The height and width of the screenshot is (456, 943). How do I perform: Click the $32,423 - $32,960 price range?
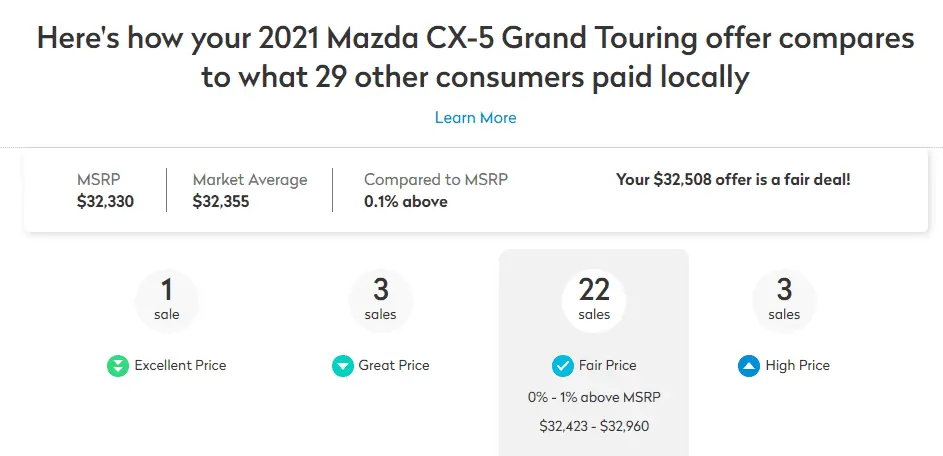coord(594,427)
